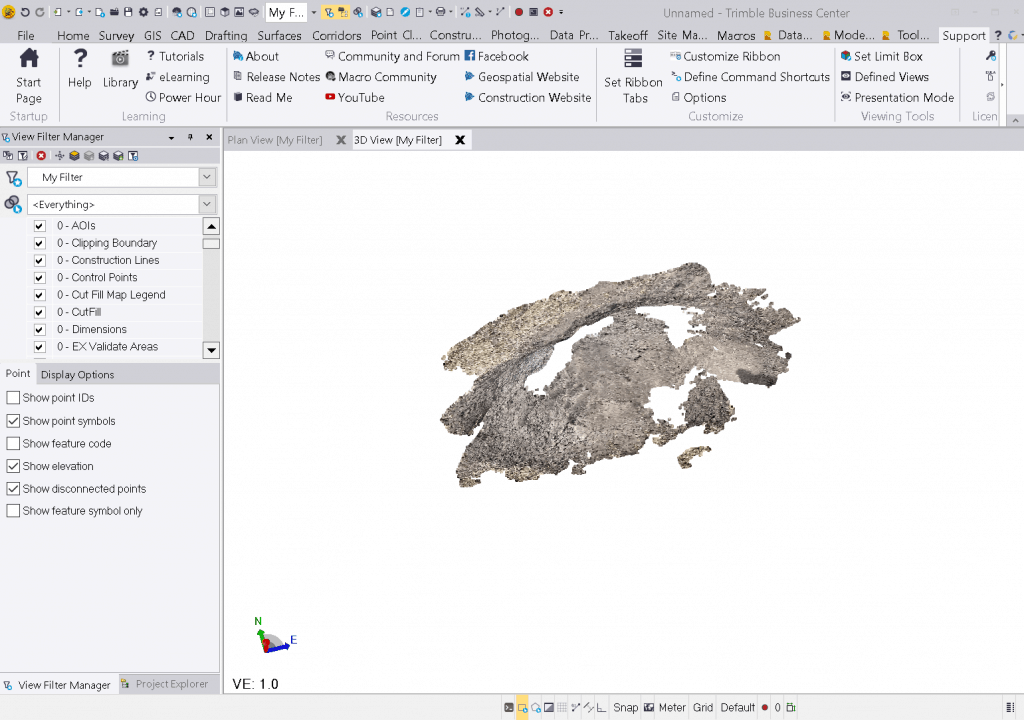This screenshot has width=1024, height=720.
Task: Click the Meter units status entry
Action: (672, 708)
